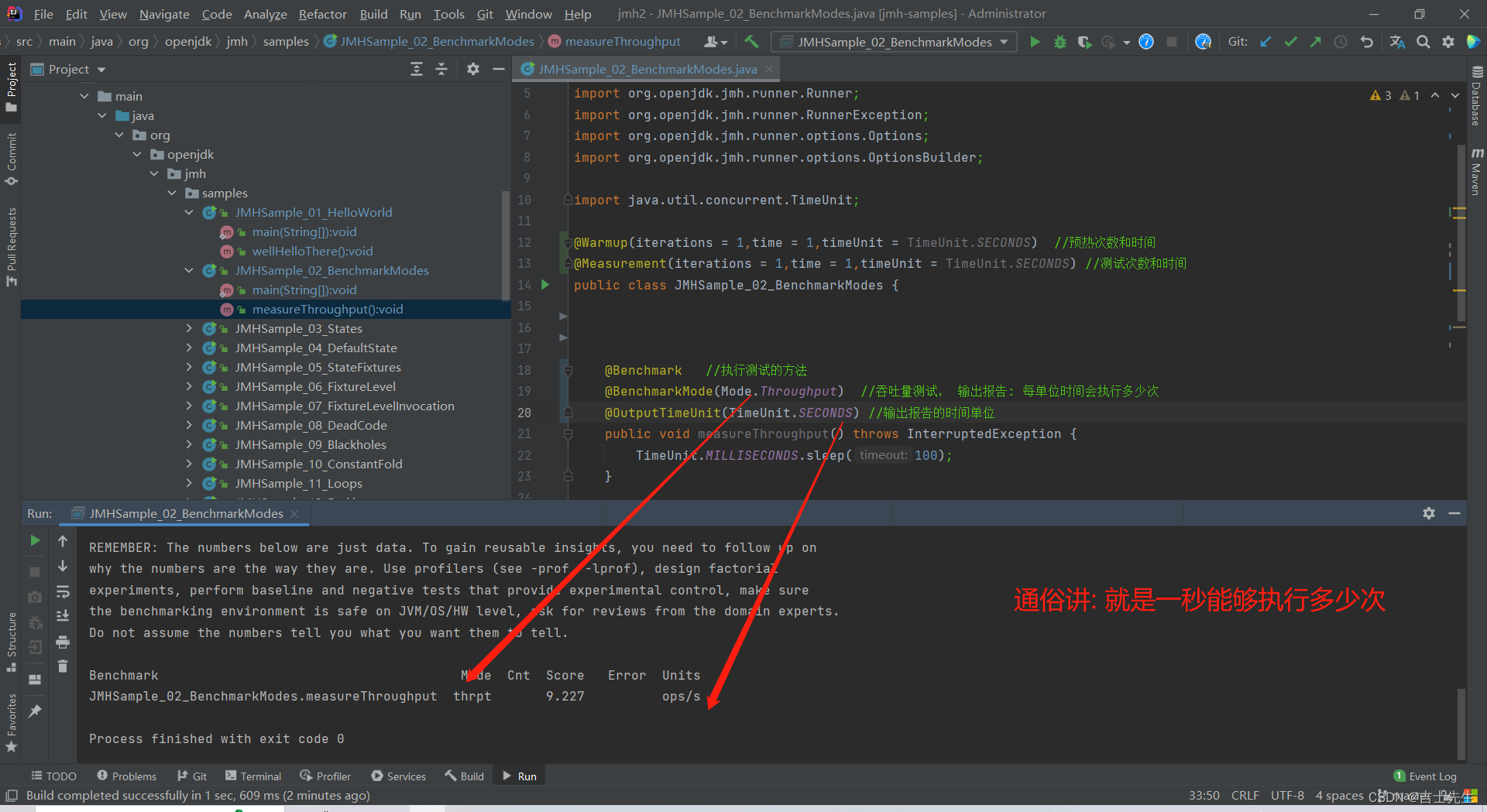Toggle the Commit side panel
1487x812 pixels.
click(11, 159)
